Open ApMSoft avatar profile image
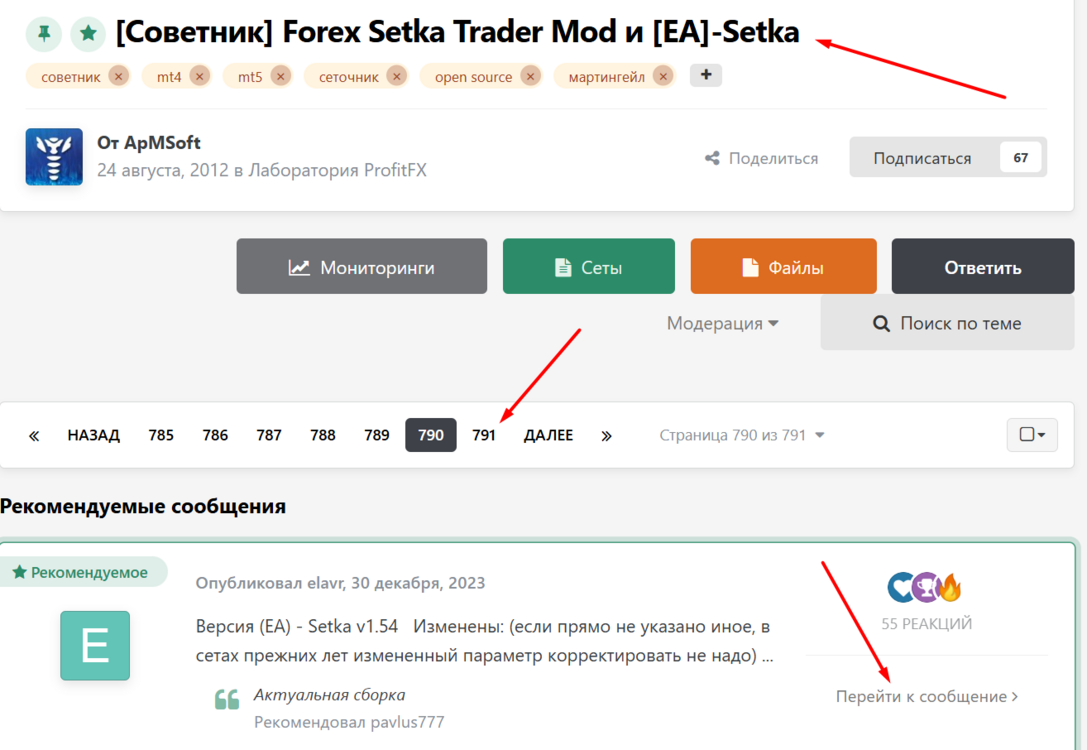The image size is (1087, 750). [54, 157]
